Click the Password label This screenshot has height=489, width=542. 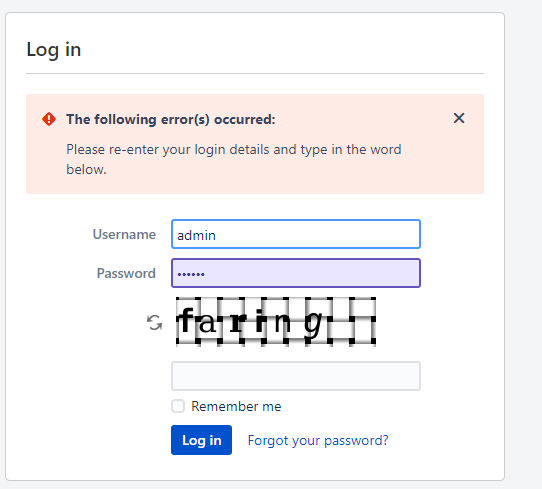[x=126, y=273]
